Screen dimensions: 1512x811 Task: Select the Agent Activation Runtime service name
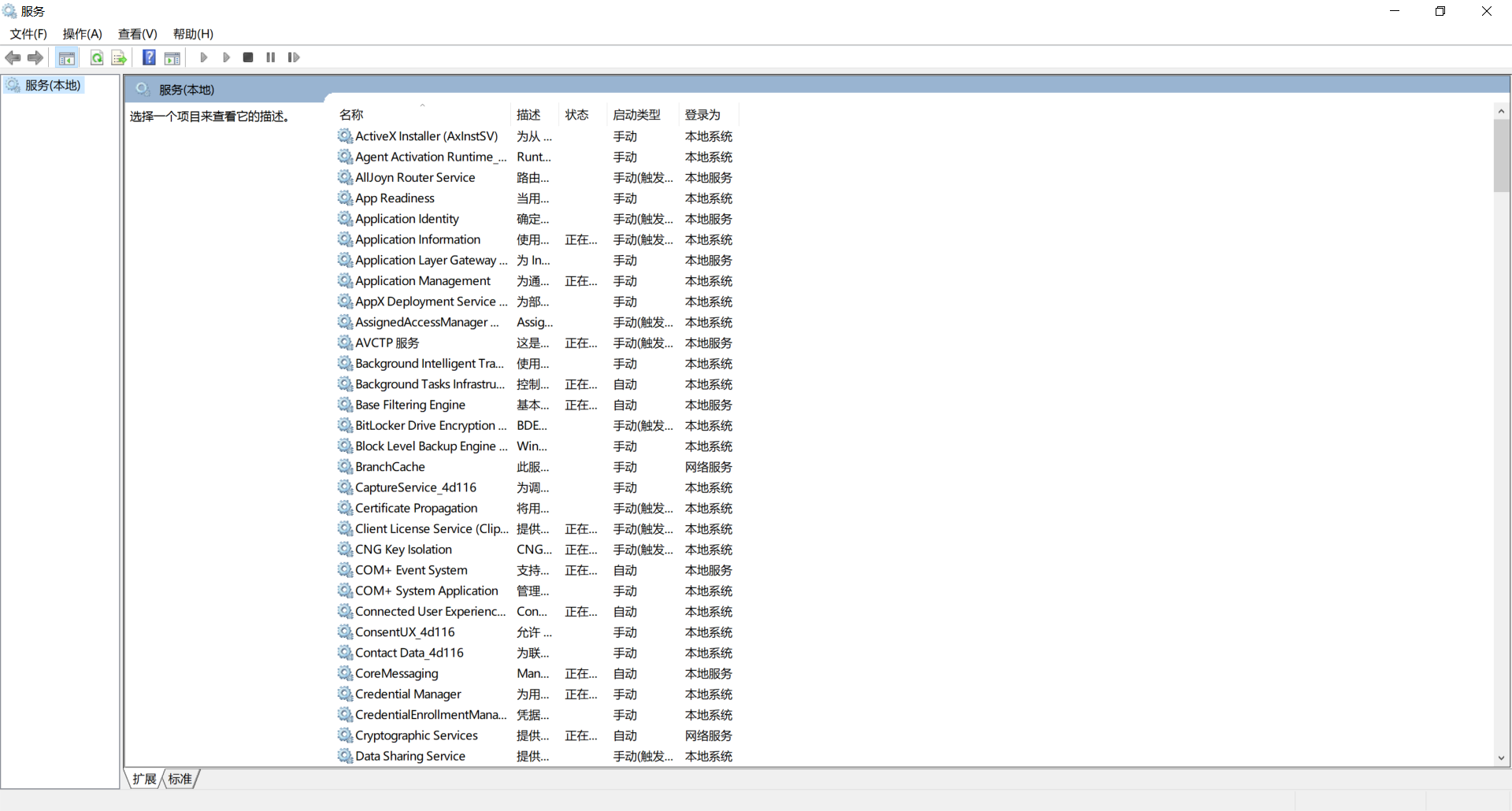tap(431, 157)
